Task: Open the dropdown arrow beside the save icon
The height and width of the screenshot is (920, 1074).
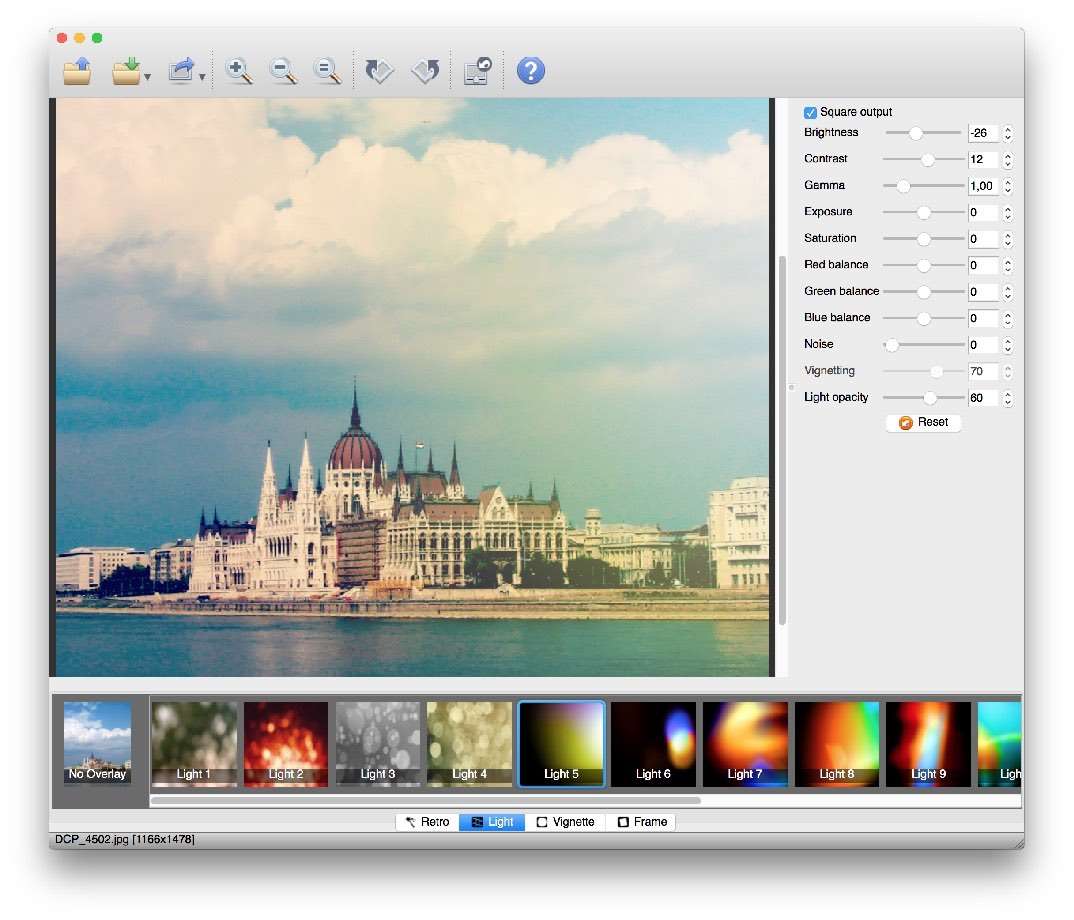Action: [148, 77]
